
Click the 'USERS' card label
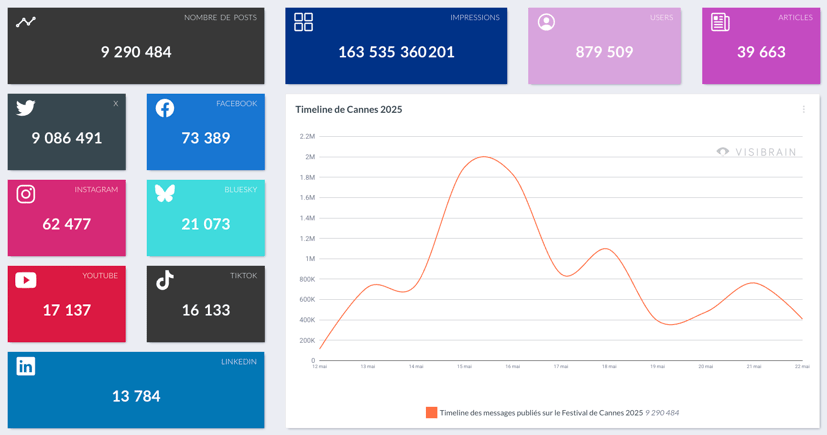(661, 17)
